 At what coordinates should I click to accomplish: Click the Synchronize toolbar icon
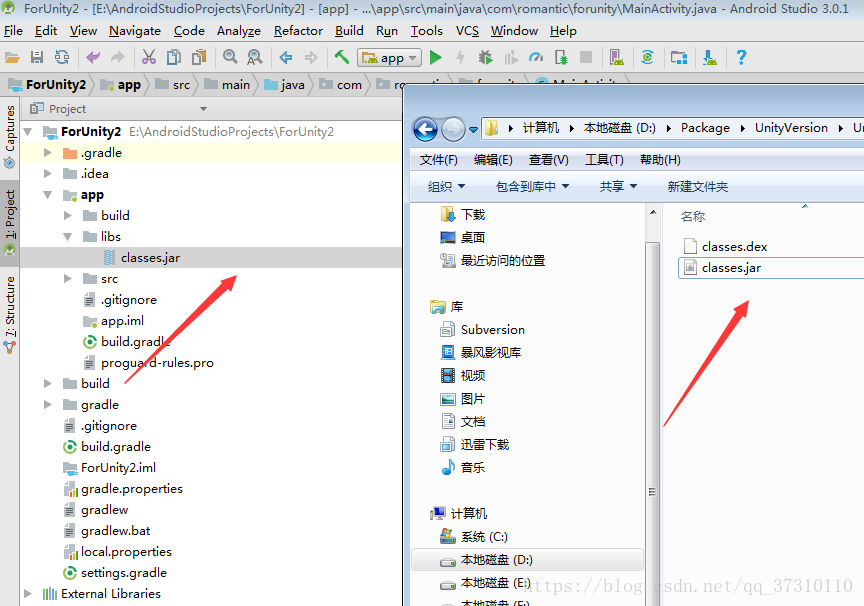tap(62, 57)
